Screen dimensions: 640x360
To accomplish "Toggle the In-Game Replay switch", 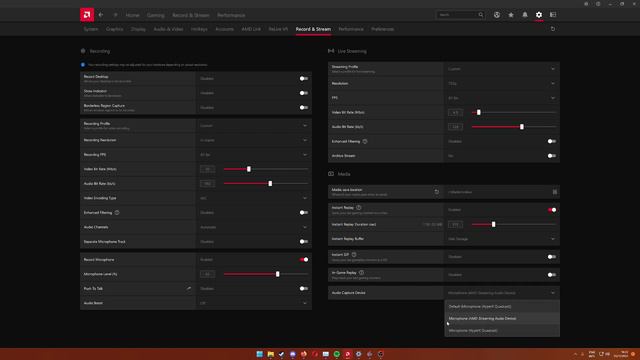I will [x=552, y=275].
